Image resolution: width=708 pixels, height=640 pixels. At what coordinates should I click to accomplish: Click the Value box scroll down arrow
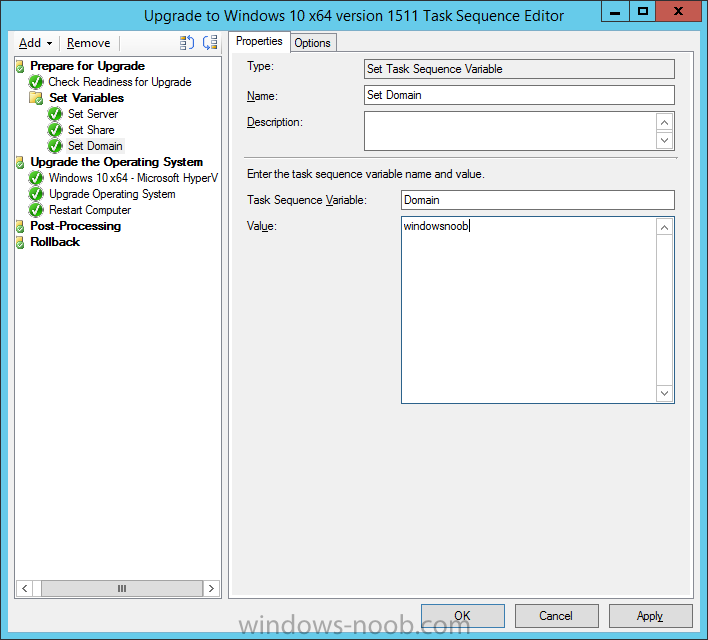click(664, 393)
